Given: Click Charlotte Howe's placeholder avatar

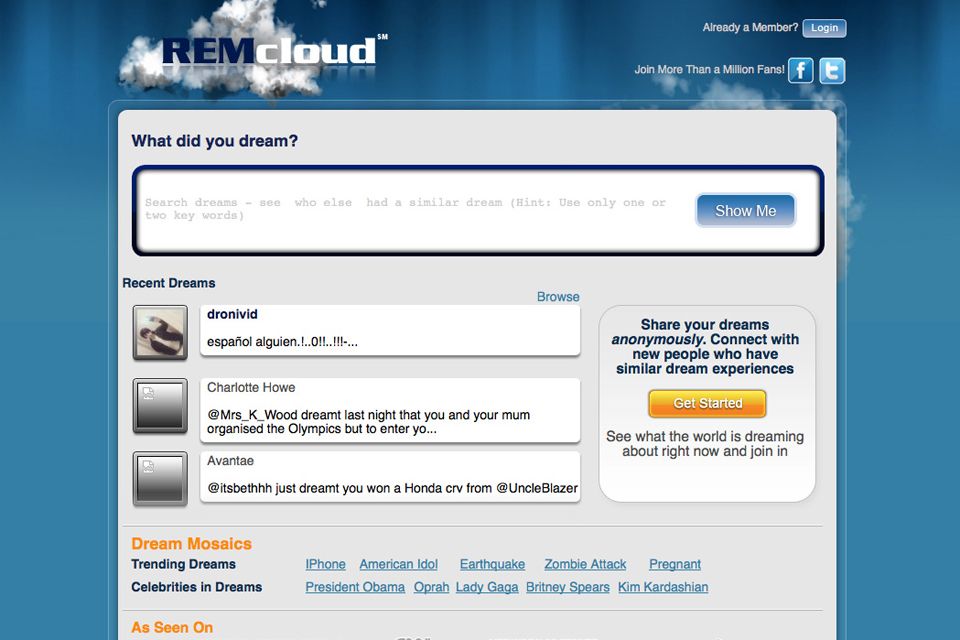Looking at the screenshot, I should 160,406.
